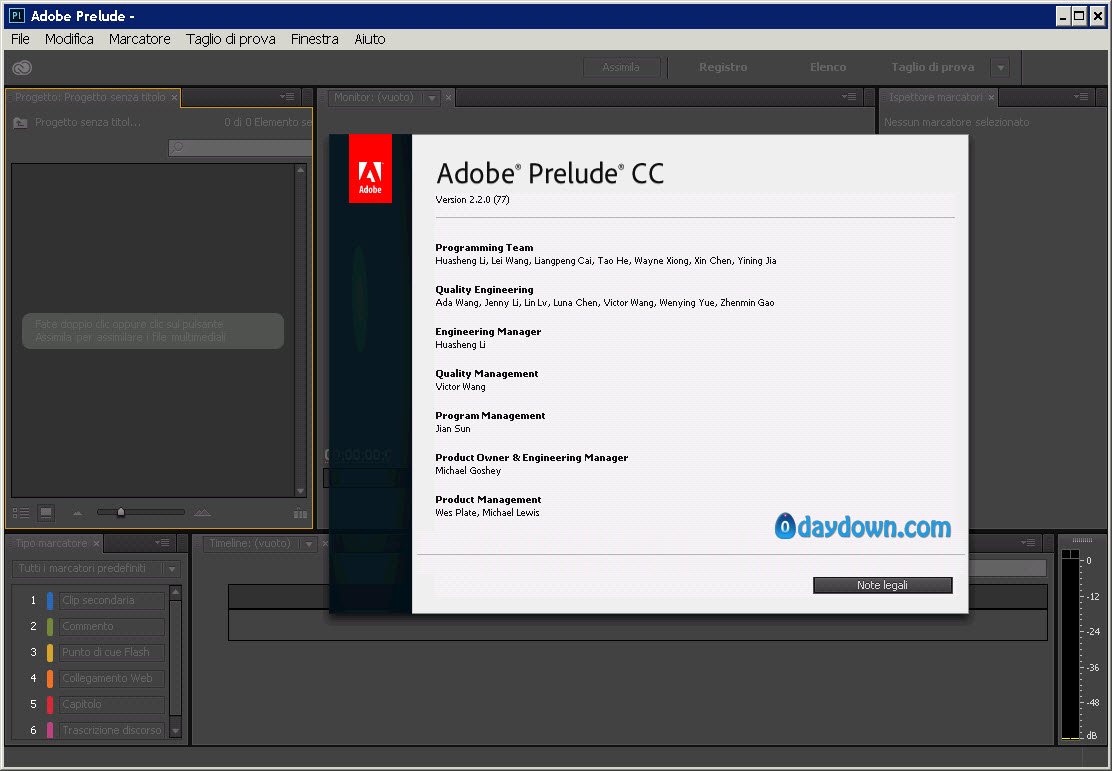
Task: Open the Progetto panel flyout menu
Action: click(x=287, y=97)
